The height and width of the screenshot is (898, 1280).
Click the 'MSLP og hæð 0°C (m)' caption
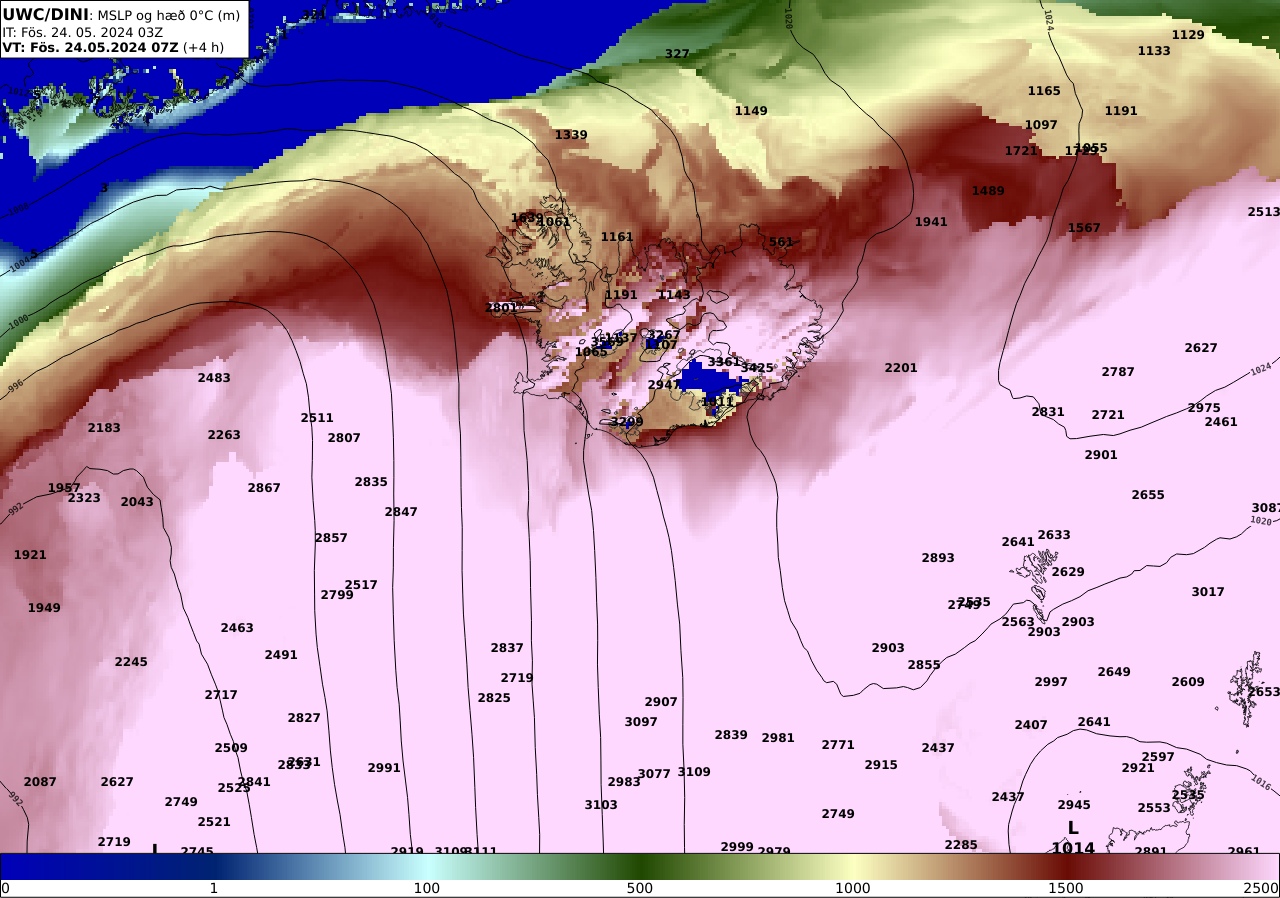click(x=169, y=15)
